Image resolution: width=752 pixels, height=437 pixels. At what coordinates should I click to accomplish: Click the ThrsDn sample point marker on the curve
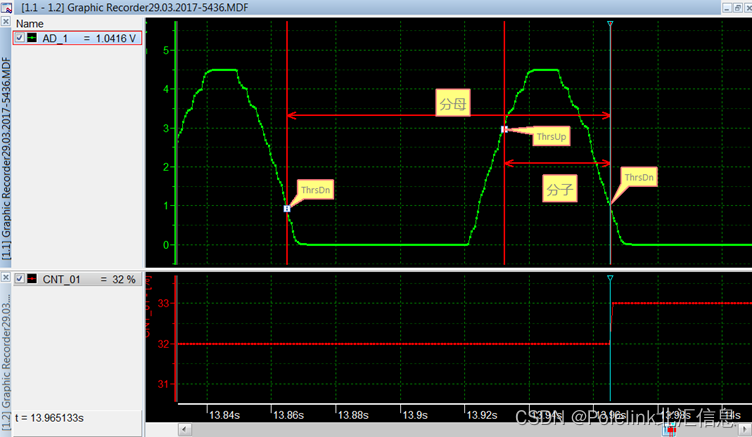[287, 209]
